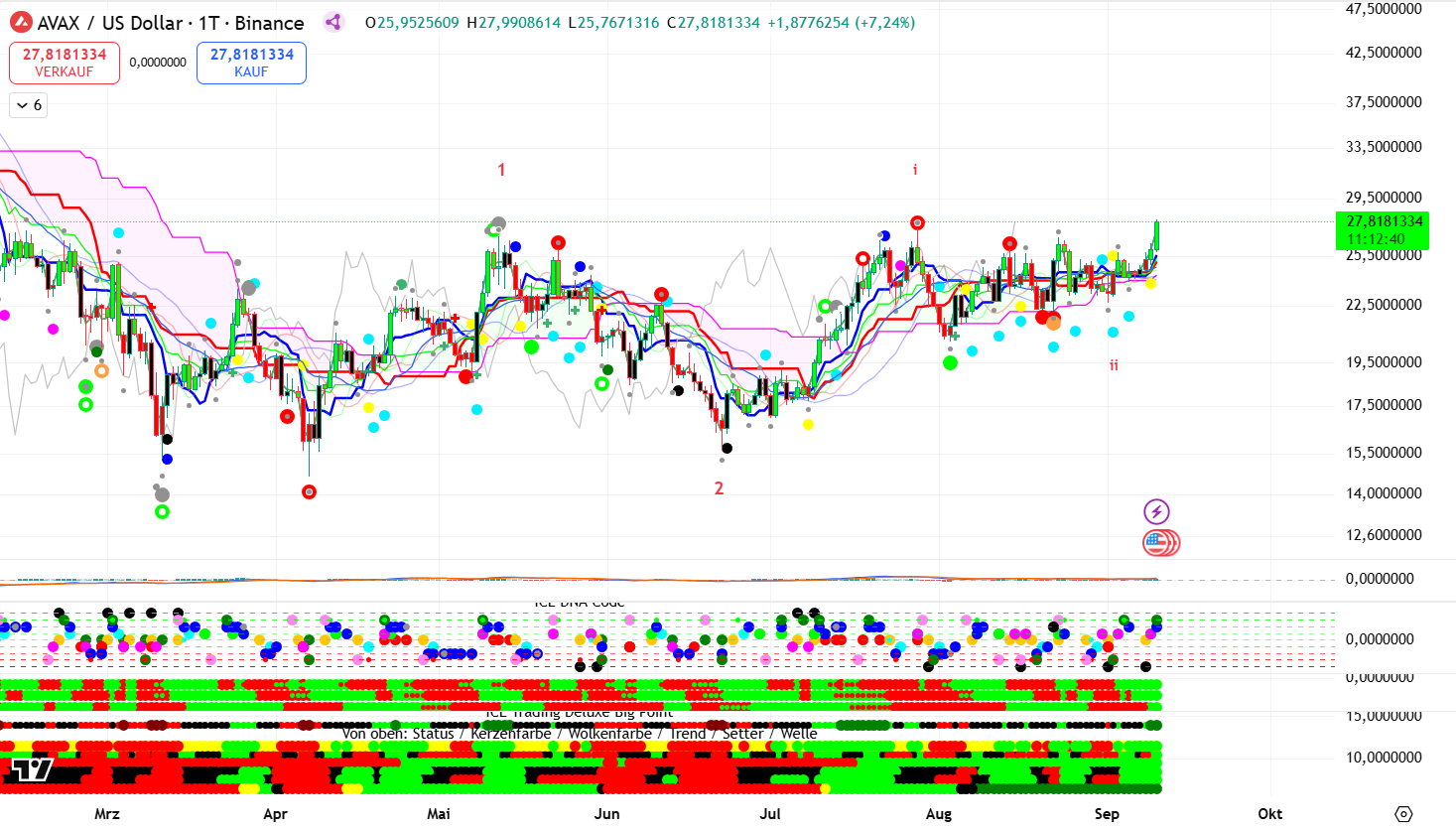Image resolution: width=1456 pixels, height=830 pixels.
Task: Click the purple network icon beside Binance
Action: [333, 23]
